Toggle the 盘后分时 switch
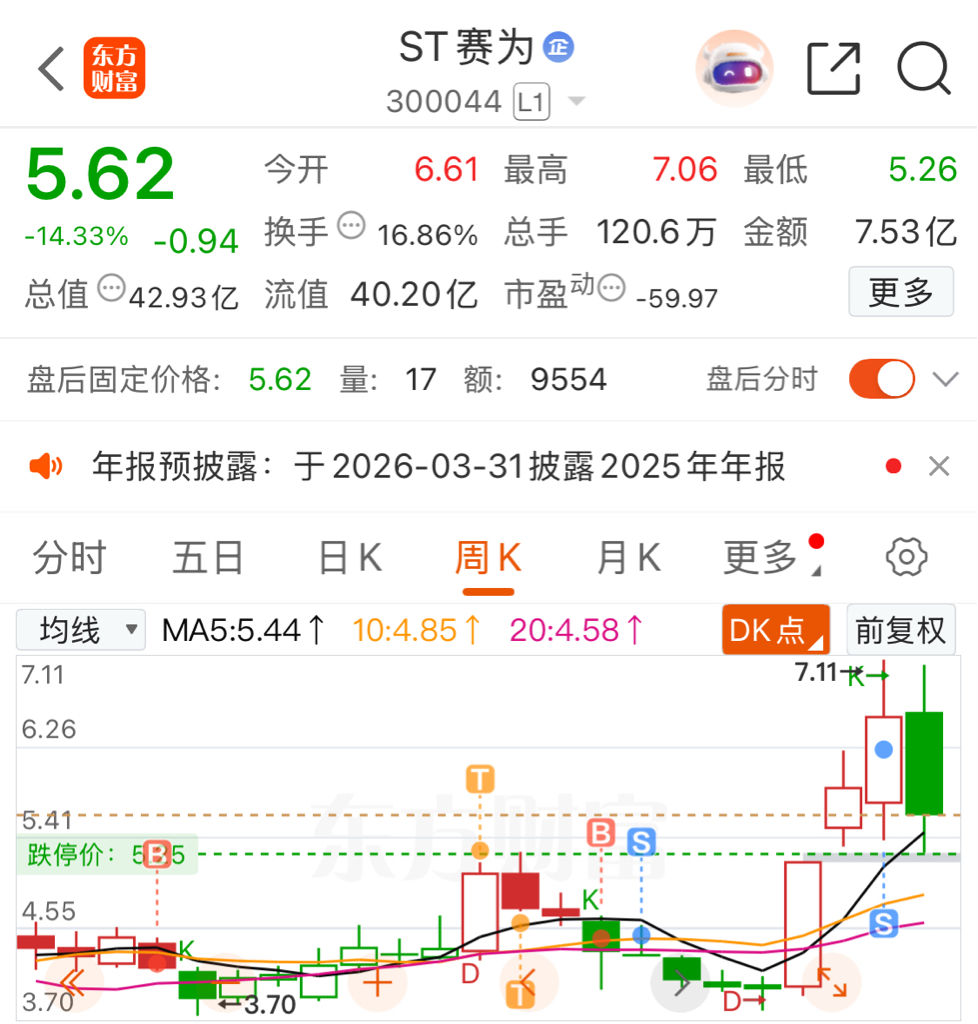Image resolution: width=978 pixels, height=1024 pixels. click(x=881, y=379)
